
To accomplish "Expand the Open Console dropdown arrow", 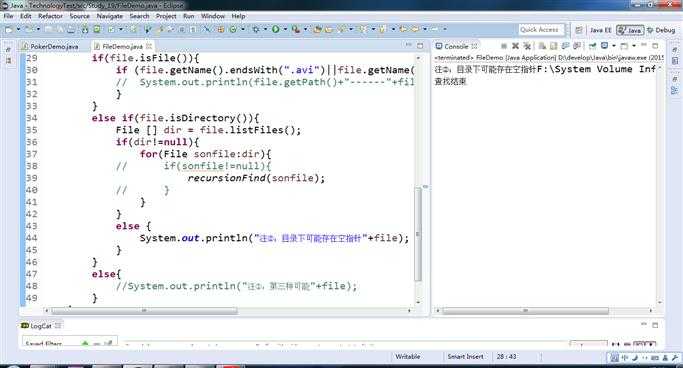I will [x=633, y=46].
